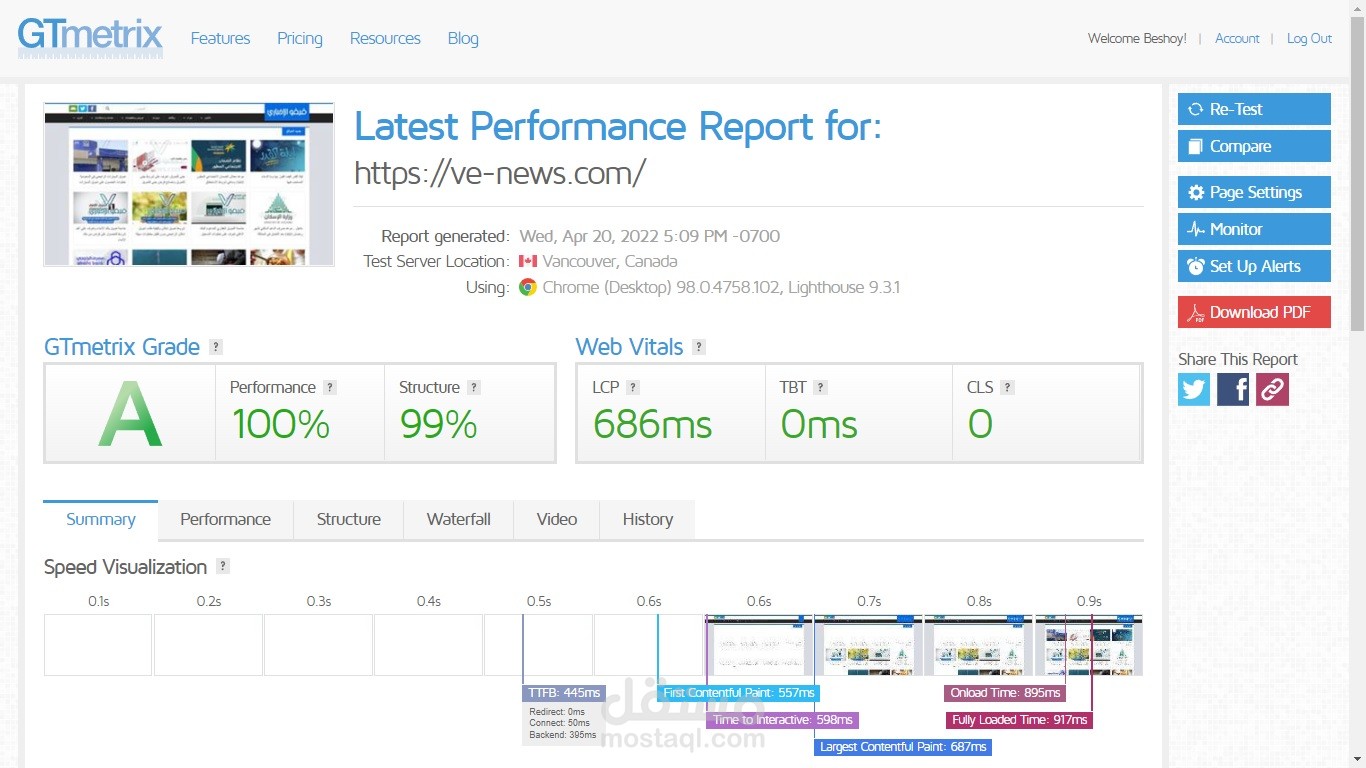1366x768 pixels.
Task: Click Largest Contentful Paint: 687ms marker
Action: (903, 747)
